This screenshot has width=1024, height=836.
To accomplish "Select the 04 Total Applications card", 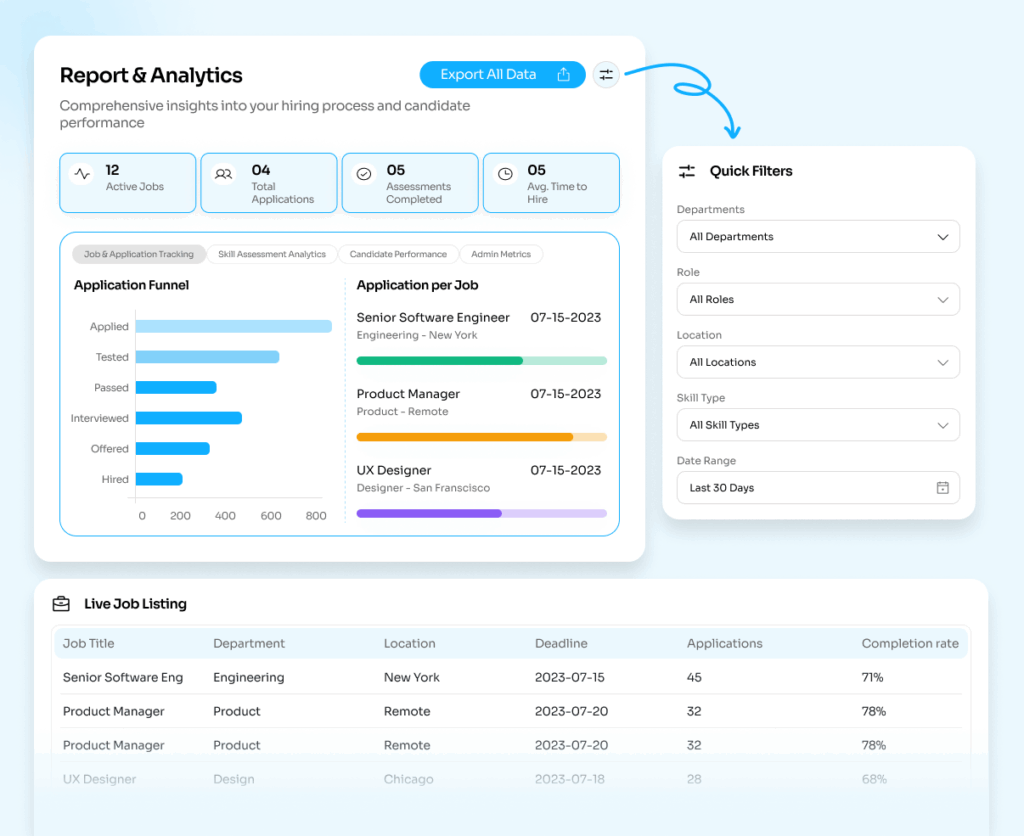I will pyautogui.click(x=269, y=183).
